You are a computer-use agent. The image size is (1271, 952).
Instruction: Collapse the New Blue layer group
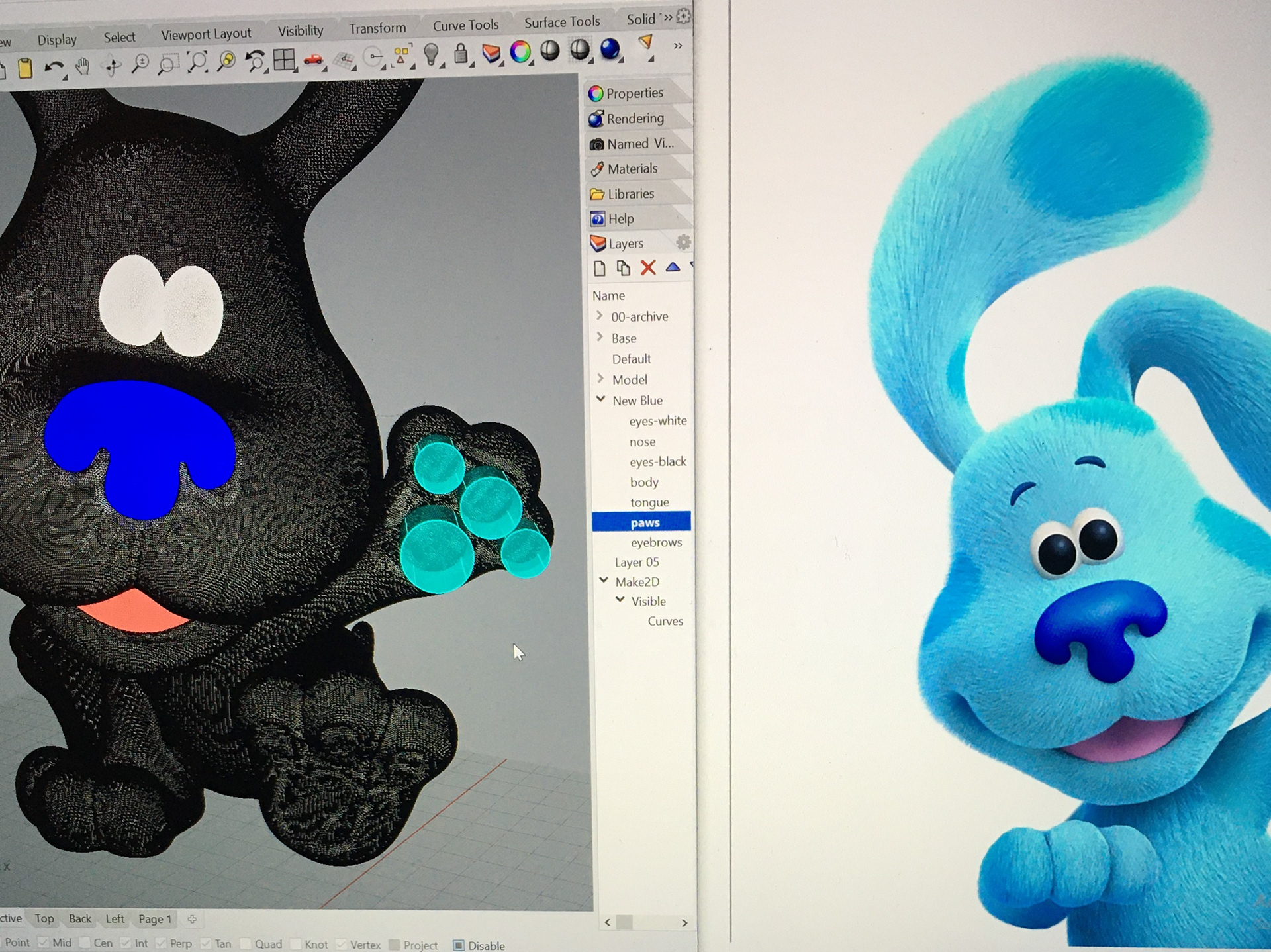[x=601, y=399]
